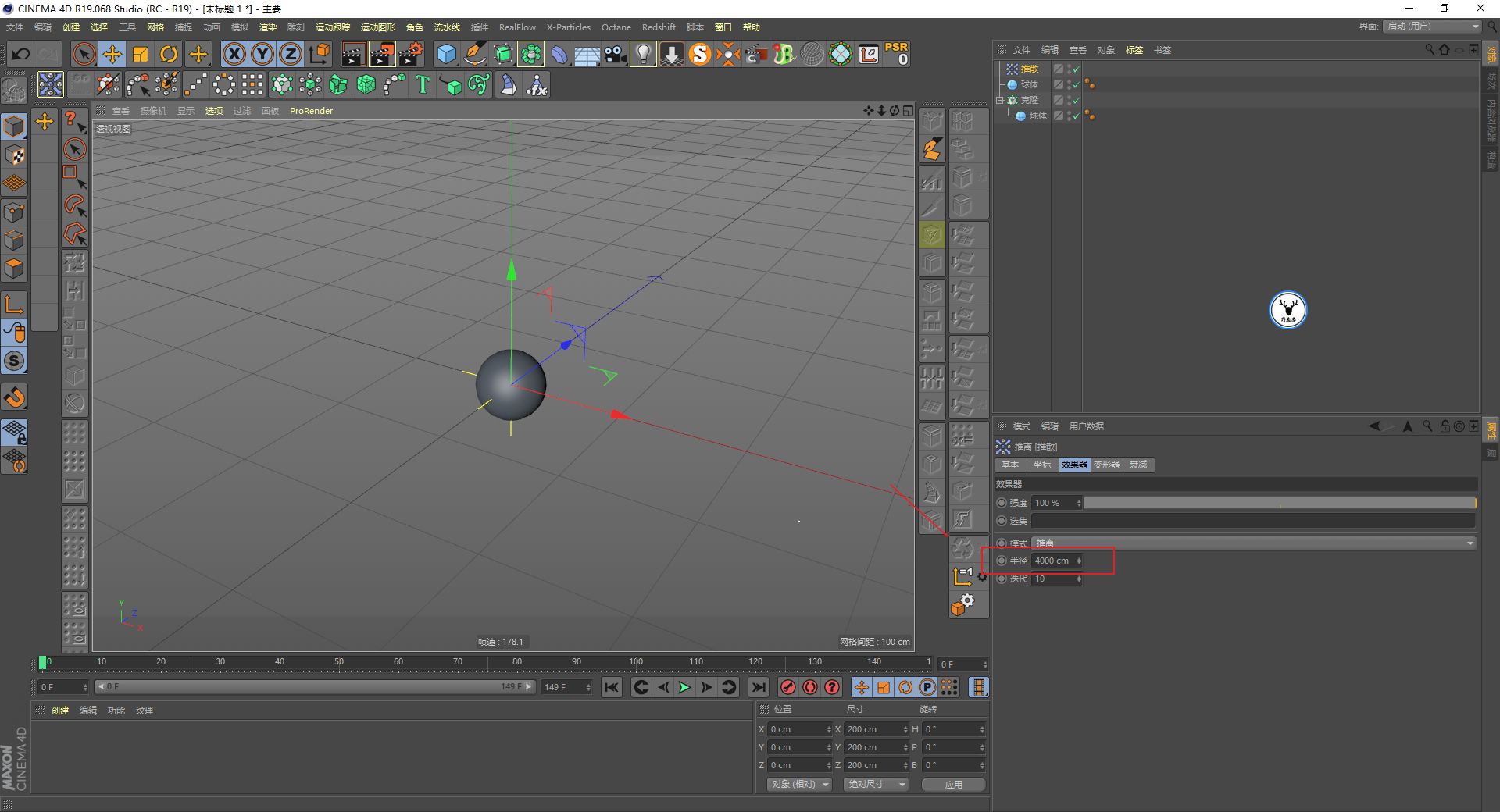
Task: Click the Undo arrow icon
Action: [21, 54]
